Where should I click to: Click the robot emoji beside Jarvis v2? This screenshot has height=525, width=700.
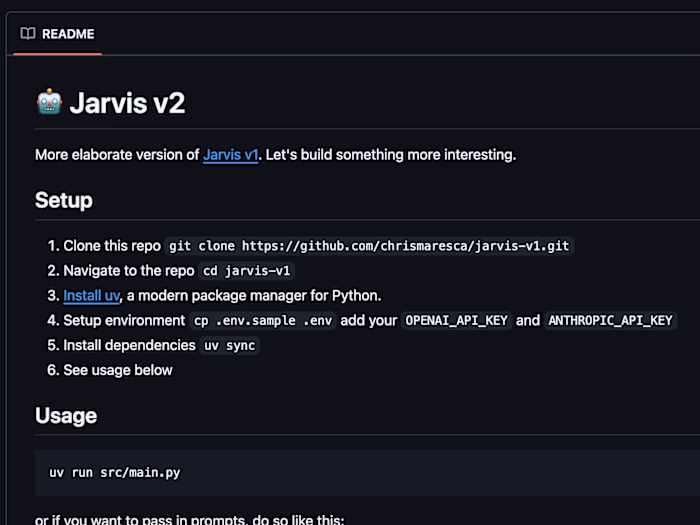coord(49,102)
